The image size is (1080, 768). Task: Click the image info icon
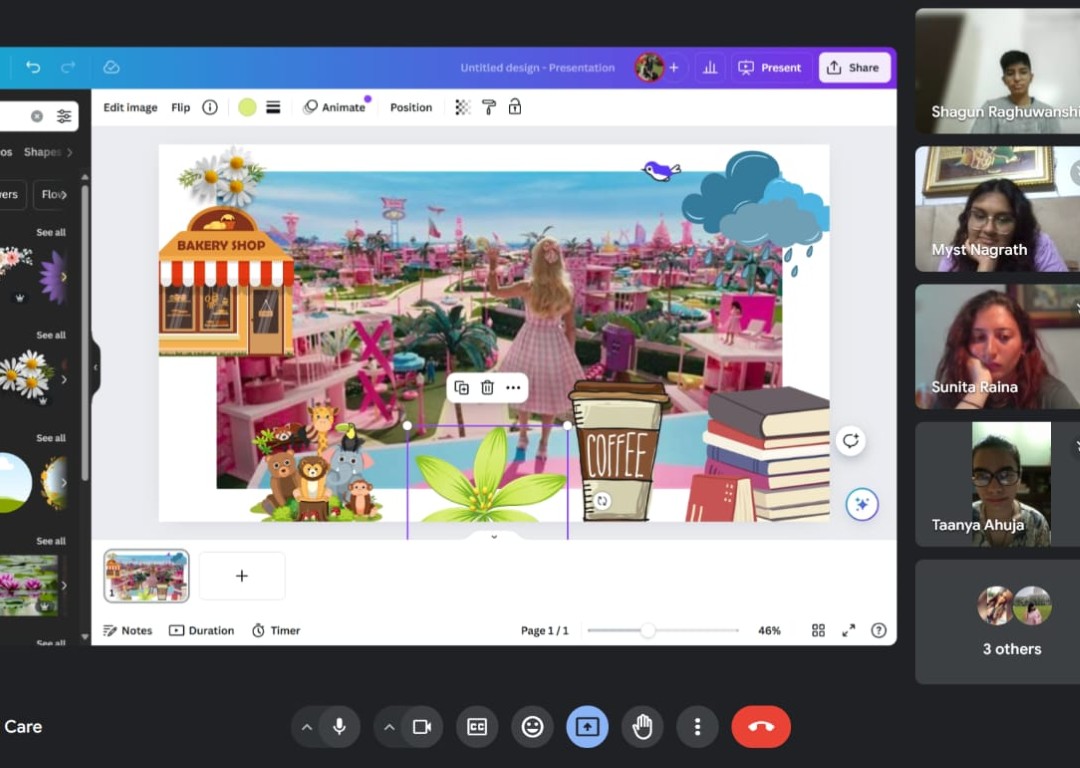click(x=210, y=107)
